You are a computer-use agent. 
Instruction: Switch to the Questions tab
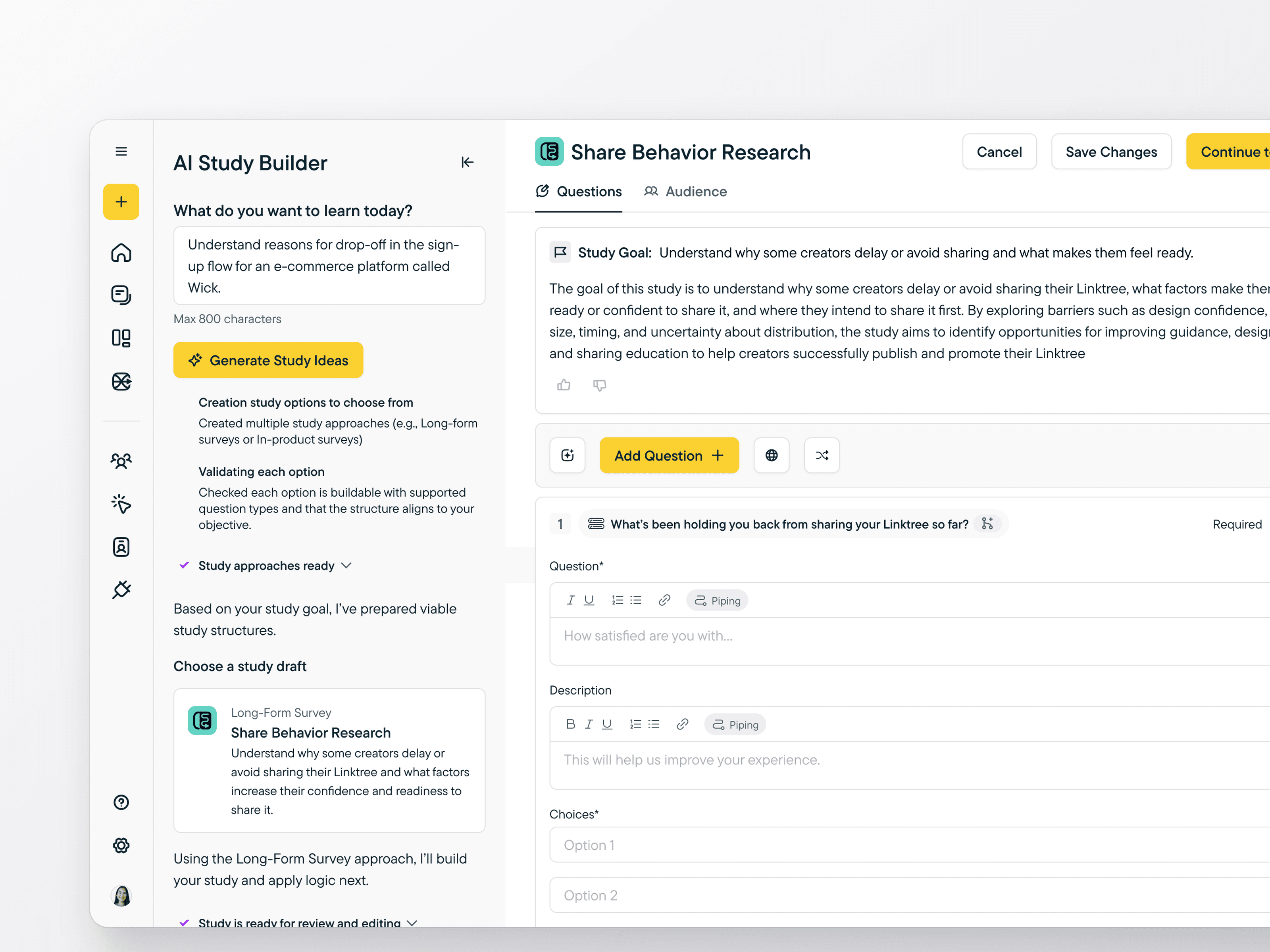coord(579,192)
